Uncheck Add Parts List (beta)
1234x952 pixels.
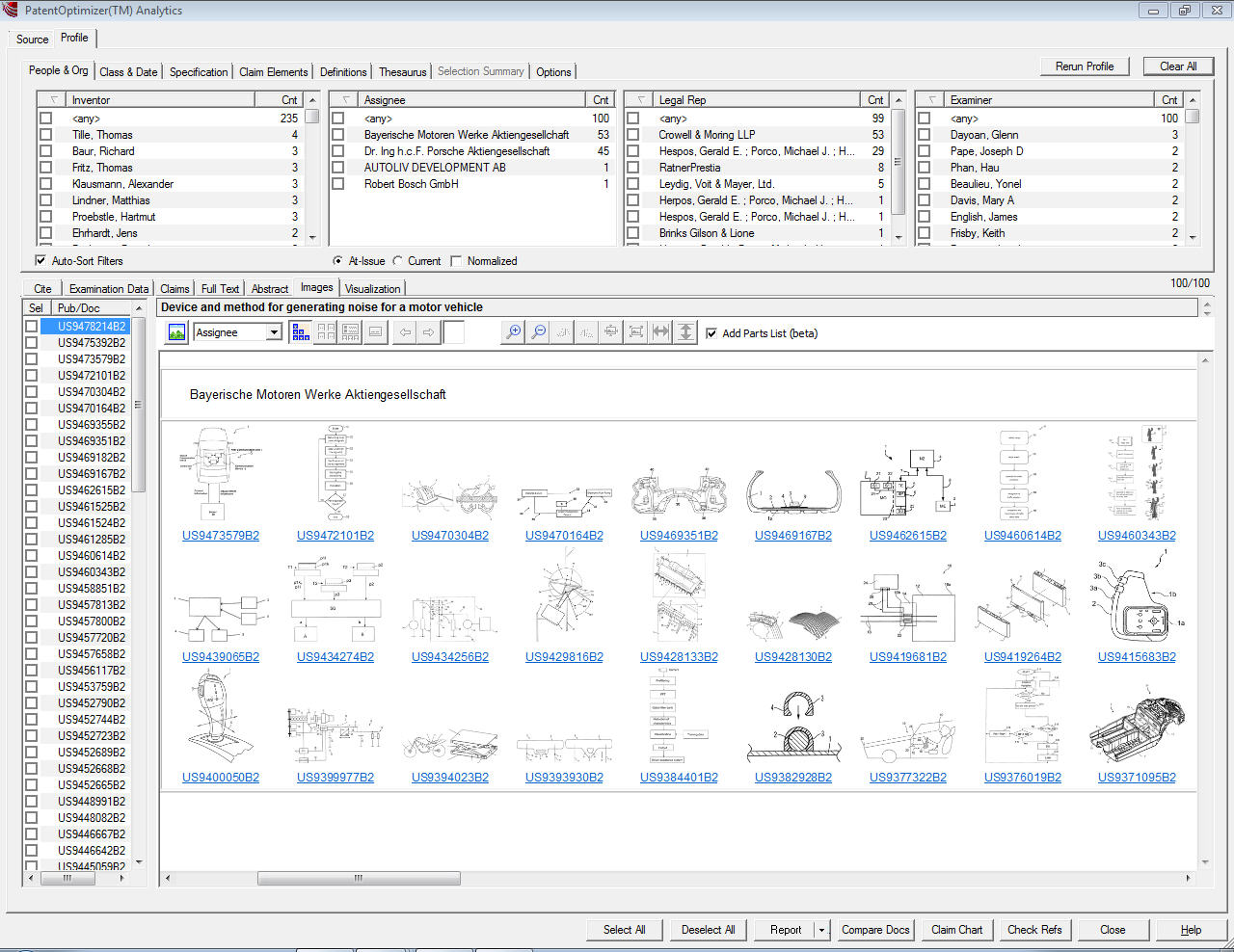click(711, 333)
